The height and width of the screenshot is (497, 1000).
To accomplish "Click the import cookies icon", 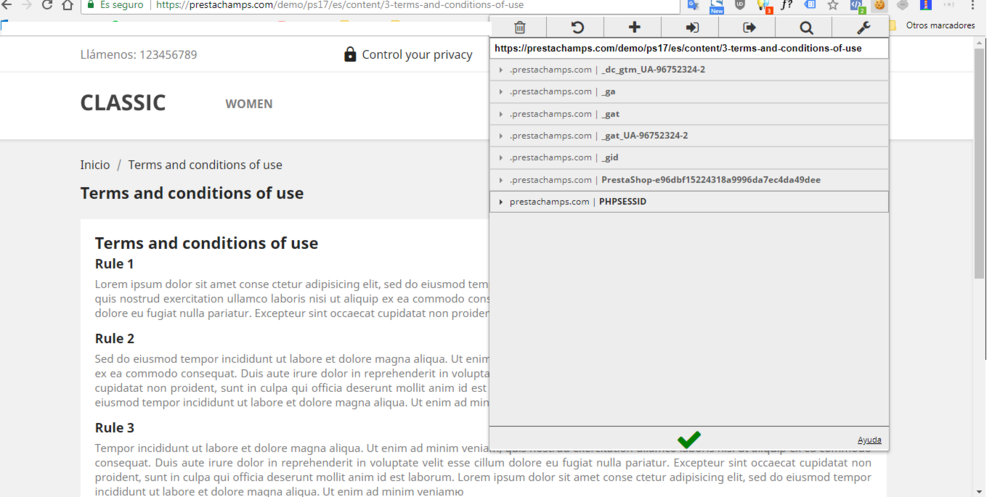I will pyautogui.click(x=691, y=27).
